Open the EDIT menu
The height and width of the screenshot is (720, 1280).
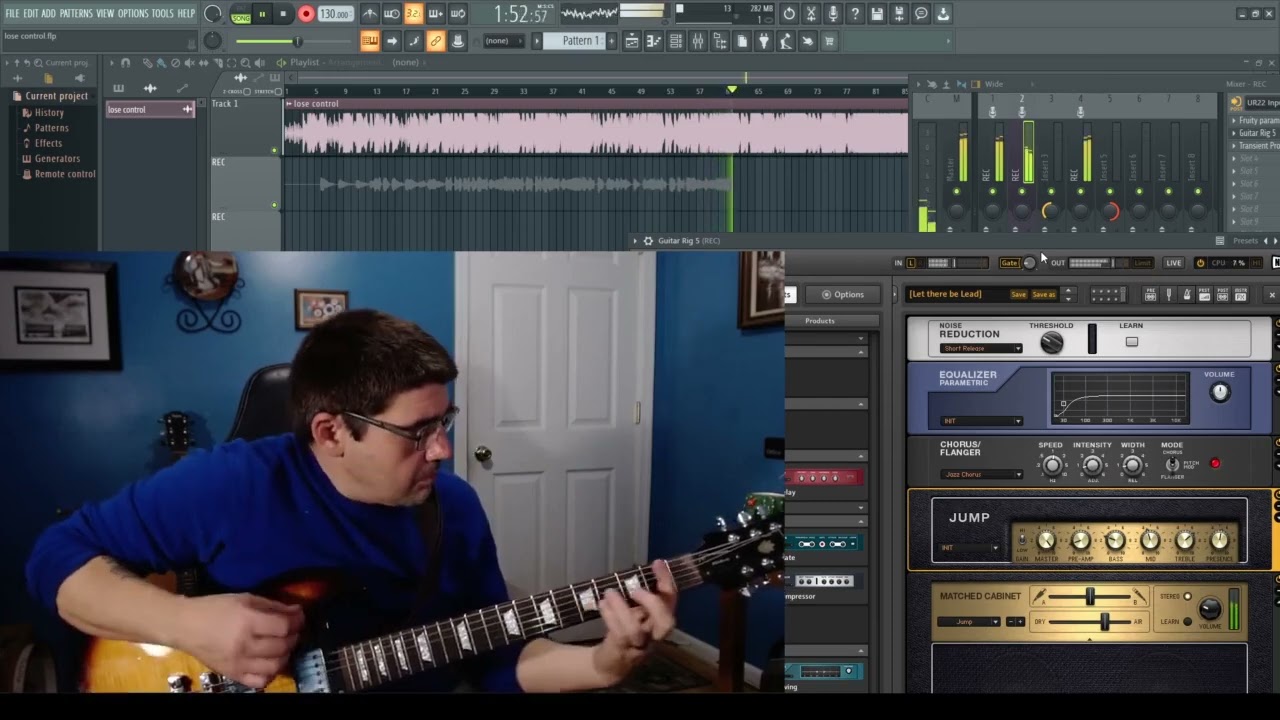tap(31, 14)
